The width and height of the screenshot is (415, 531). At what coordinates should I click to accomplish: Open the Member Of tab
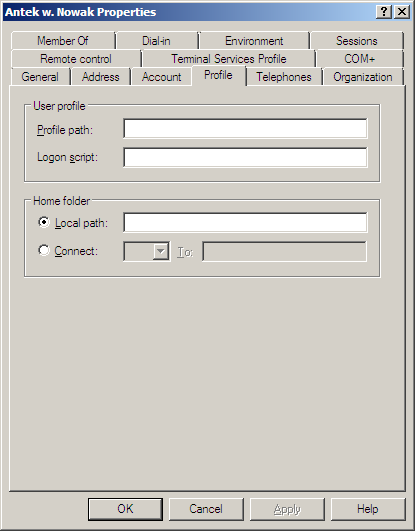(x=63, y=41)
